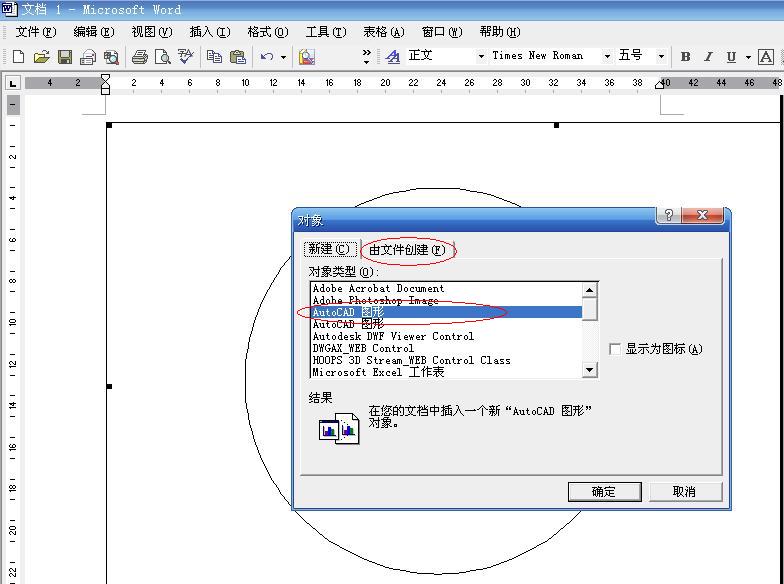
Task: Open the 格式(O) menu
Action: (x=268, y=32)
